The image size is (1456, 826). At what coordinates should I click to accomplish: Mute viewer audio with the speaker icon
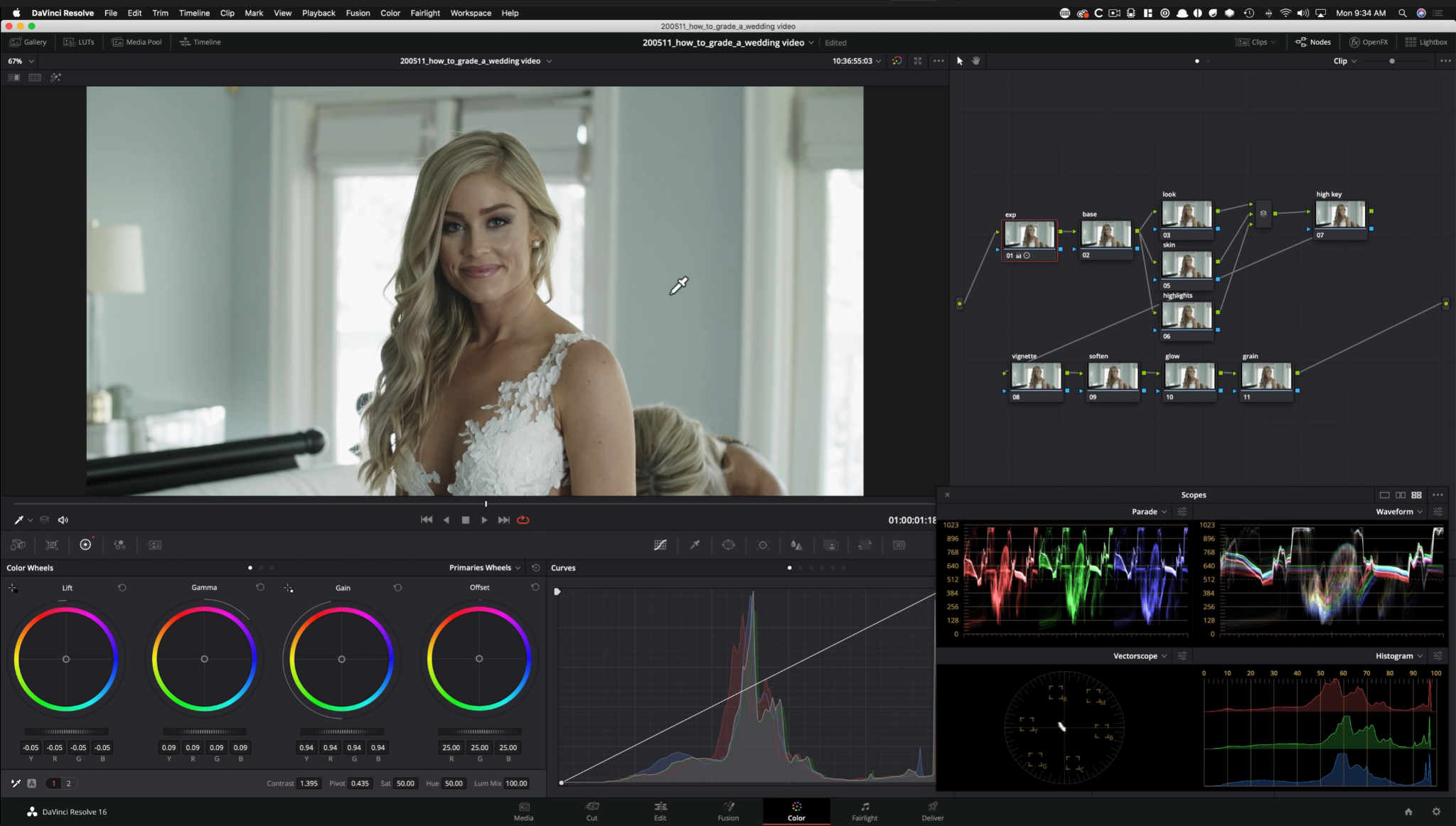point(63,520)
